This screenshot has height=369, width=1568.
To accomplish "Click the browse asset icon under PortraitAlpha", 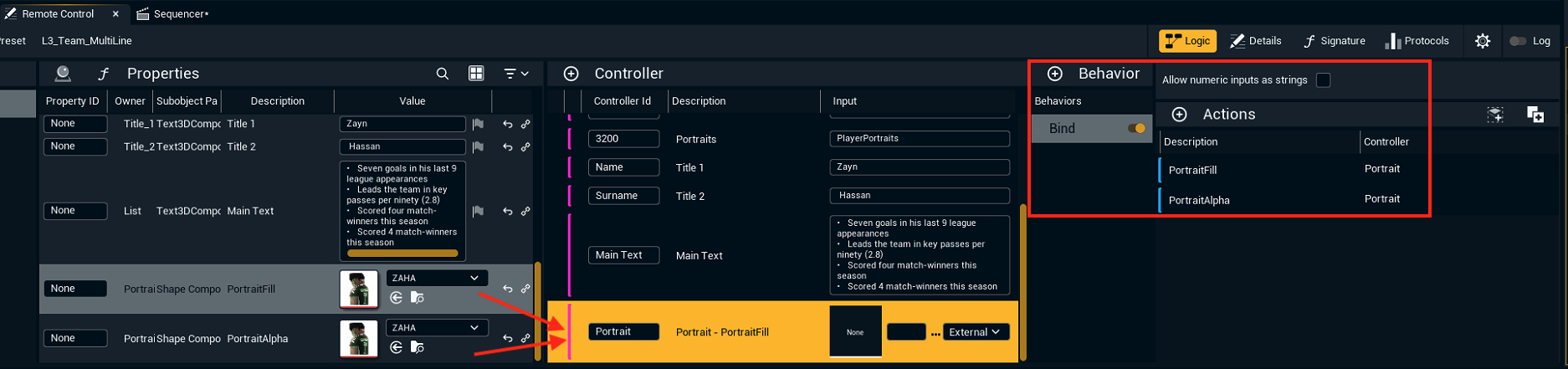I will 418,347.
